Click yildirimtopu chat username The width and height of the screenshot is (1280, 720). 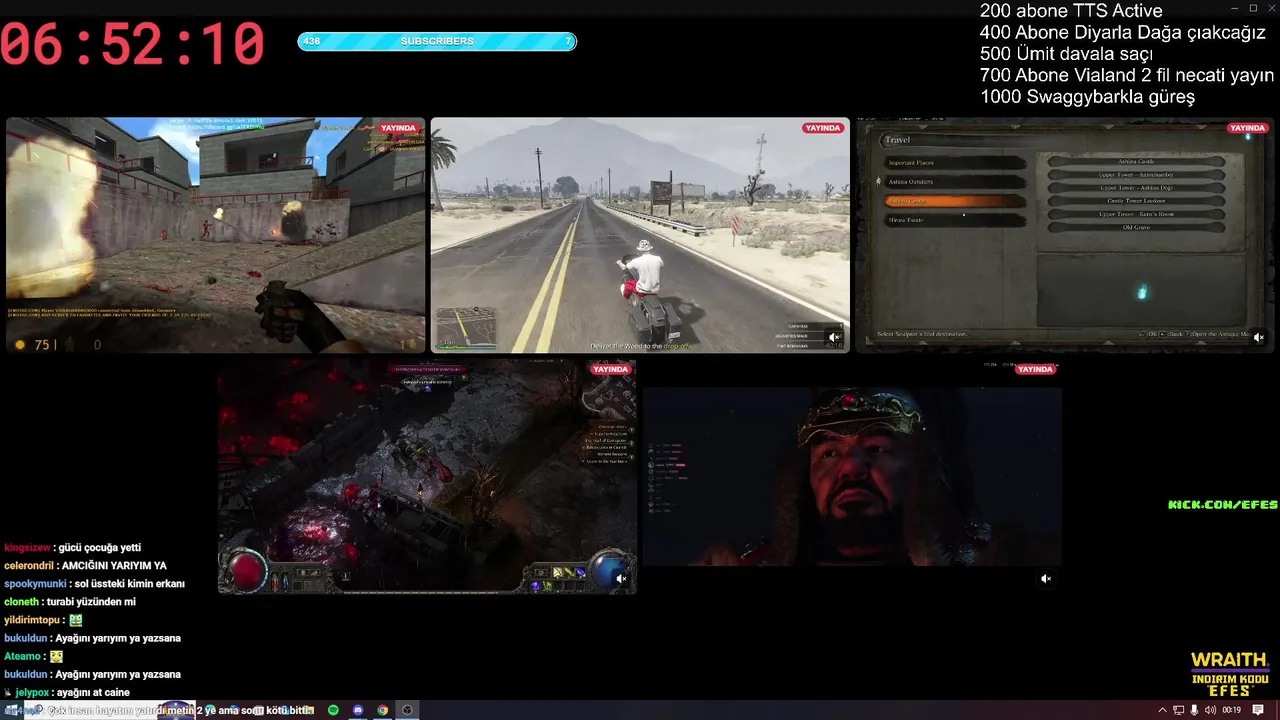point(32,620)
